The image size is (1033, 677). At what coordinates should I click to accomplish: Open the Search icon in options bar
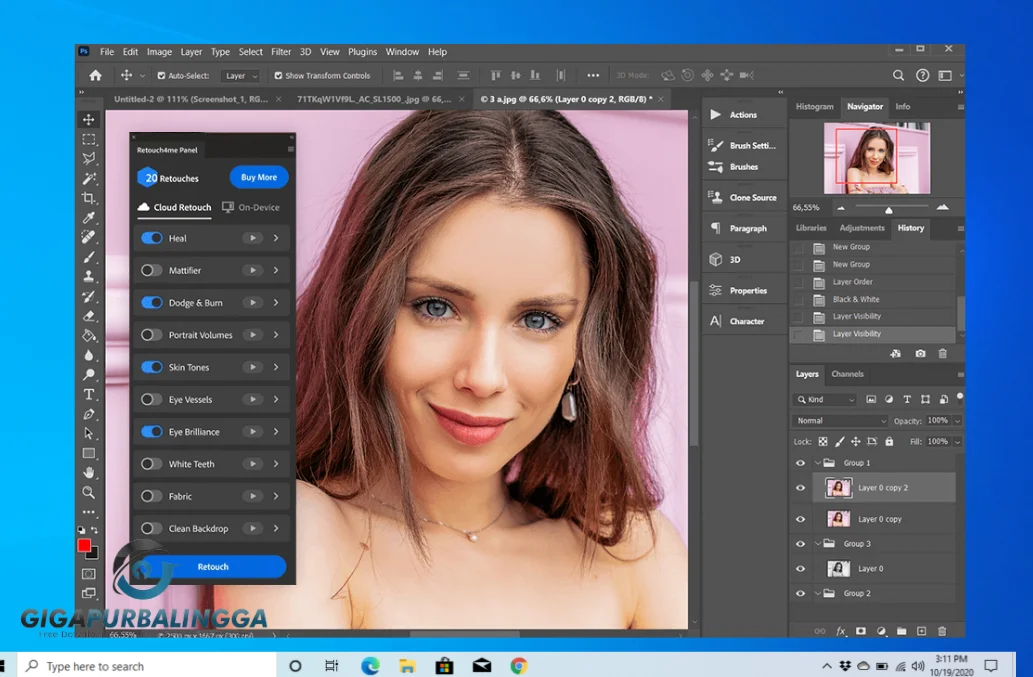pos(898,75)
